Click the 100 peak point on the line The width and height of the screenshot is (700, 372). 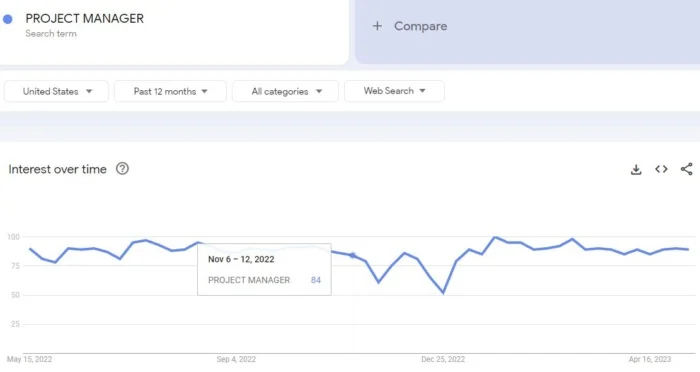[495, 237]
